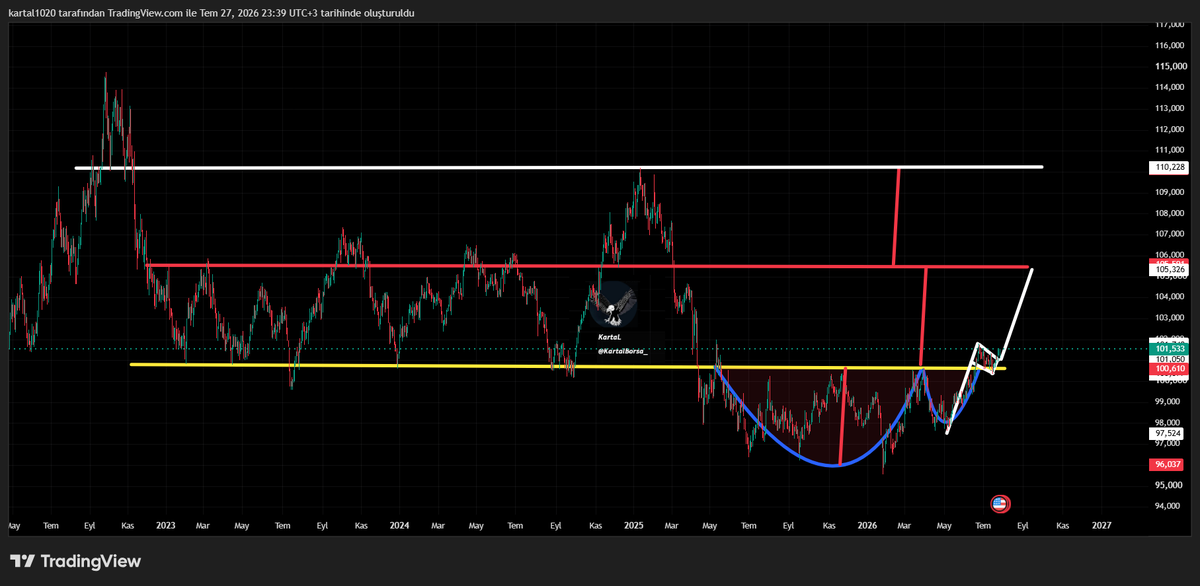
Task: Click the 108,000 price axis tick
Action: [1169, 213]
